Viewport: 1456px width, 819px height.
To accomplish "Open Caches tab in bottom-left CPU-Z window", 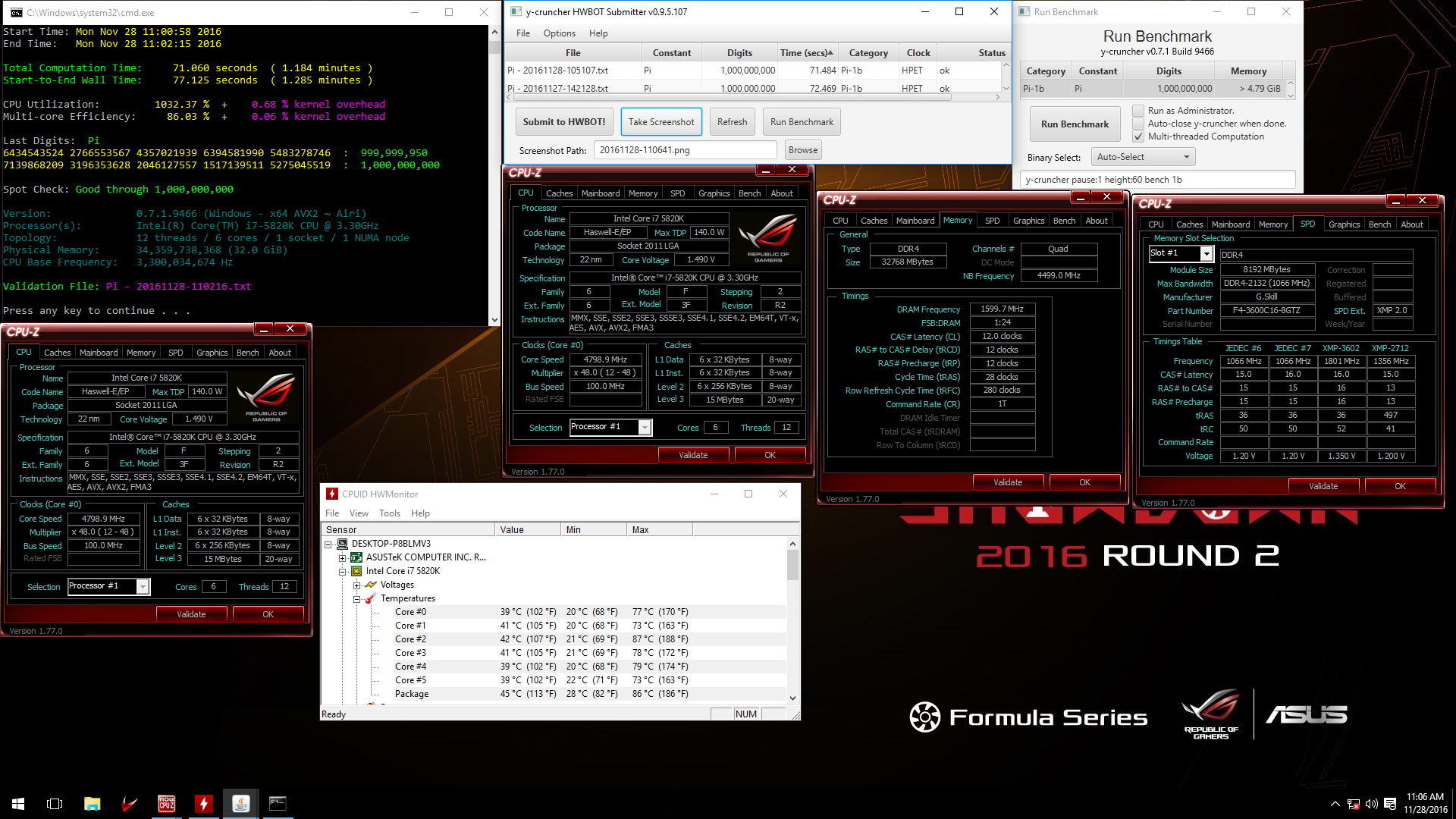I will (57, 353).
